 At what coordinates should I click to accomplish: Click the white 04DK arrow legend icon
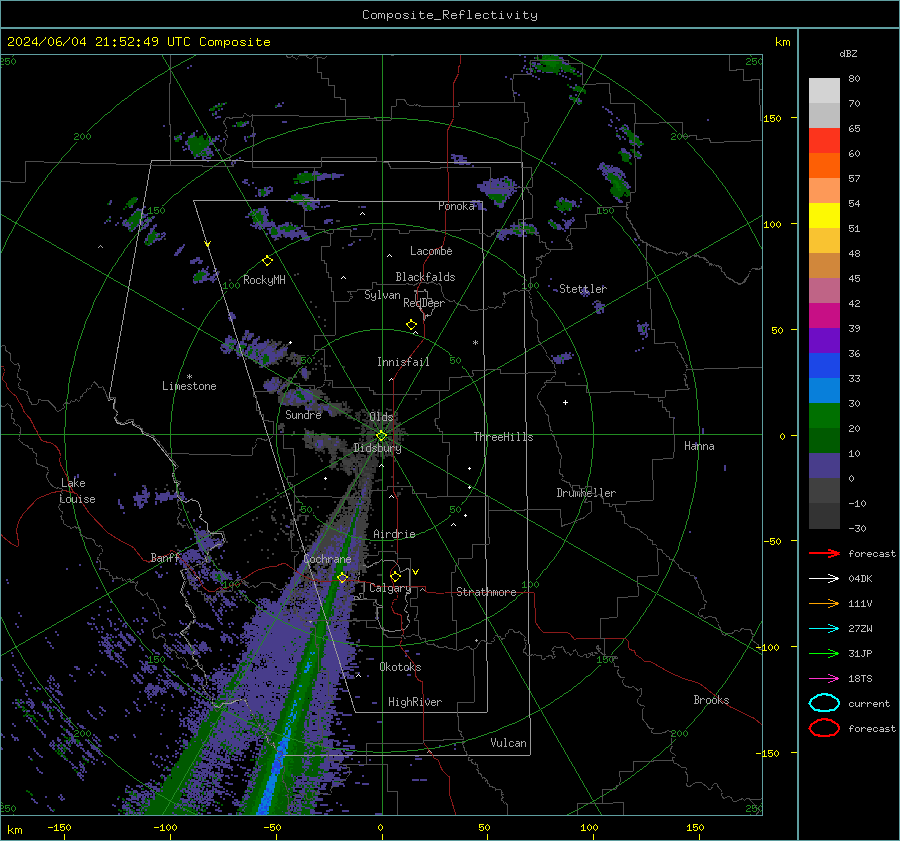point(824,579)
